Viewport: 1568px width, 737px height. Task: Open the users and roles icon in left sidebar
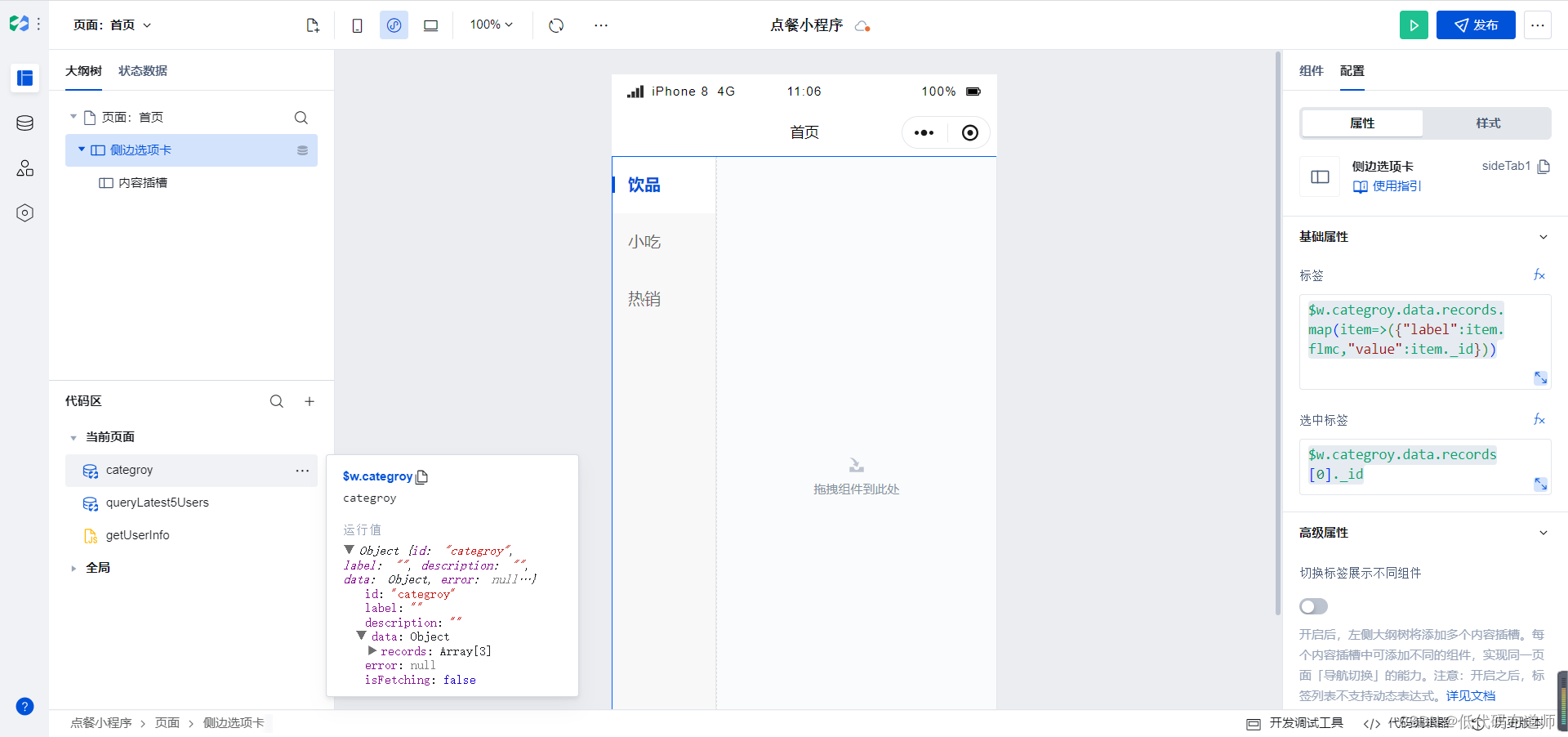point(25,168)
